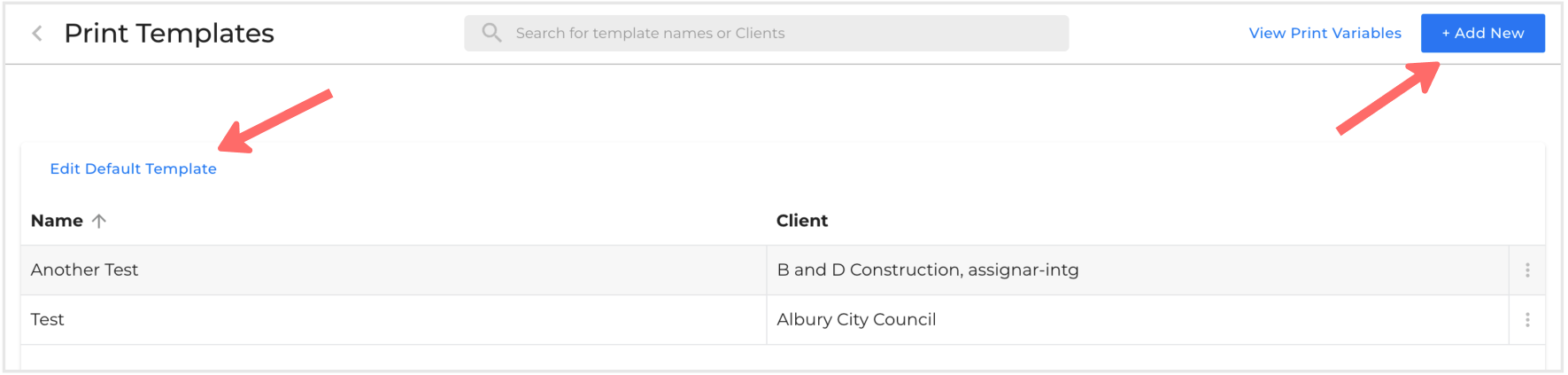
Task: Click the plus sign in Add New
Action: tap(1446, 34)
